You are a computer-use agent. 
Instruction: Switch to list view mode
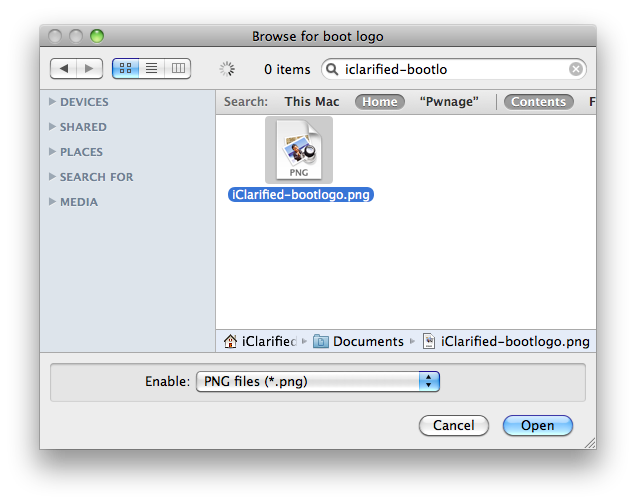(152, 69)
